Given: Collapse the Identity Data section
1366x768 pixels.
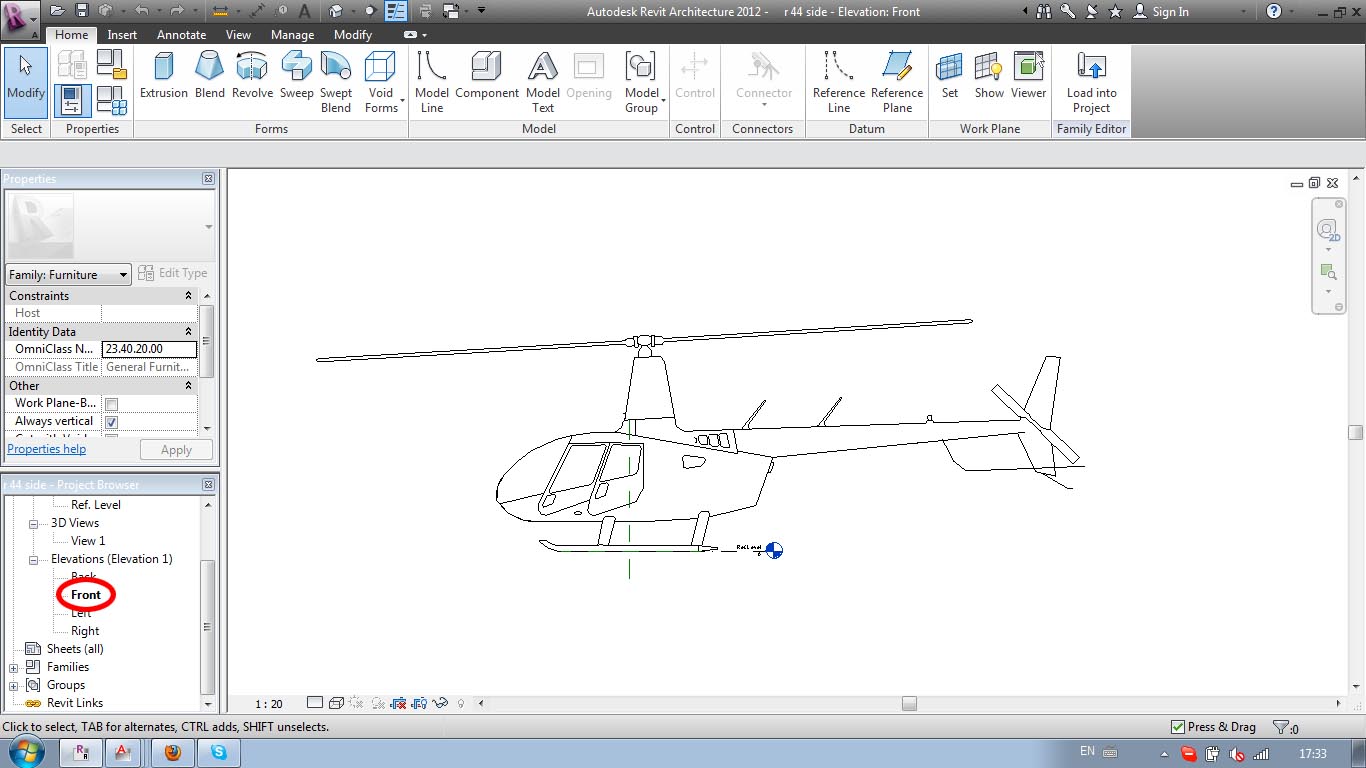Looking at the screenshot, I should tap(188, 332).
